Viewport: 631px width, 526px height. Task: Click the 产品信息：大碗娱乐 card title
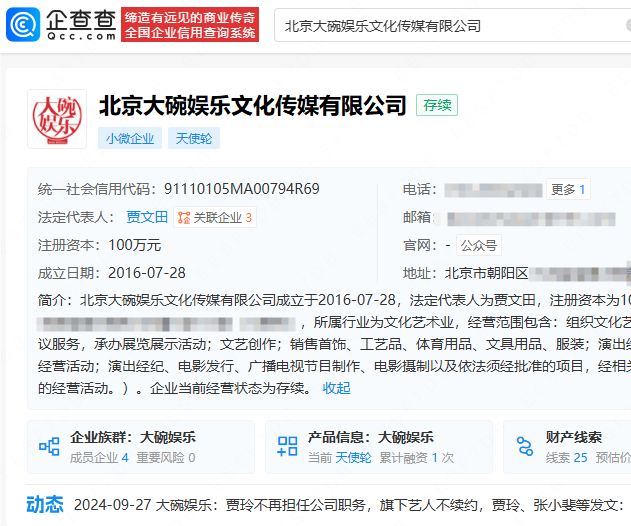coord(371,437)
